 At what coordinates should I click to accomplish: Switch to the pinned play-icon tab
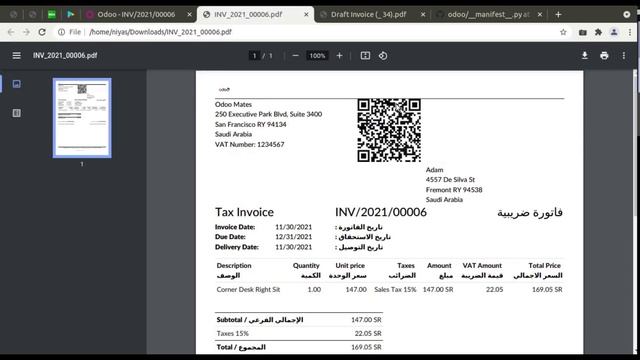point(71,14)
